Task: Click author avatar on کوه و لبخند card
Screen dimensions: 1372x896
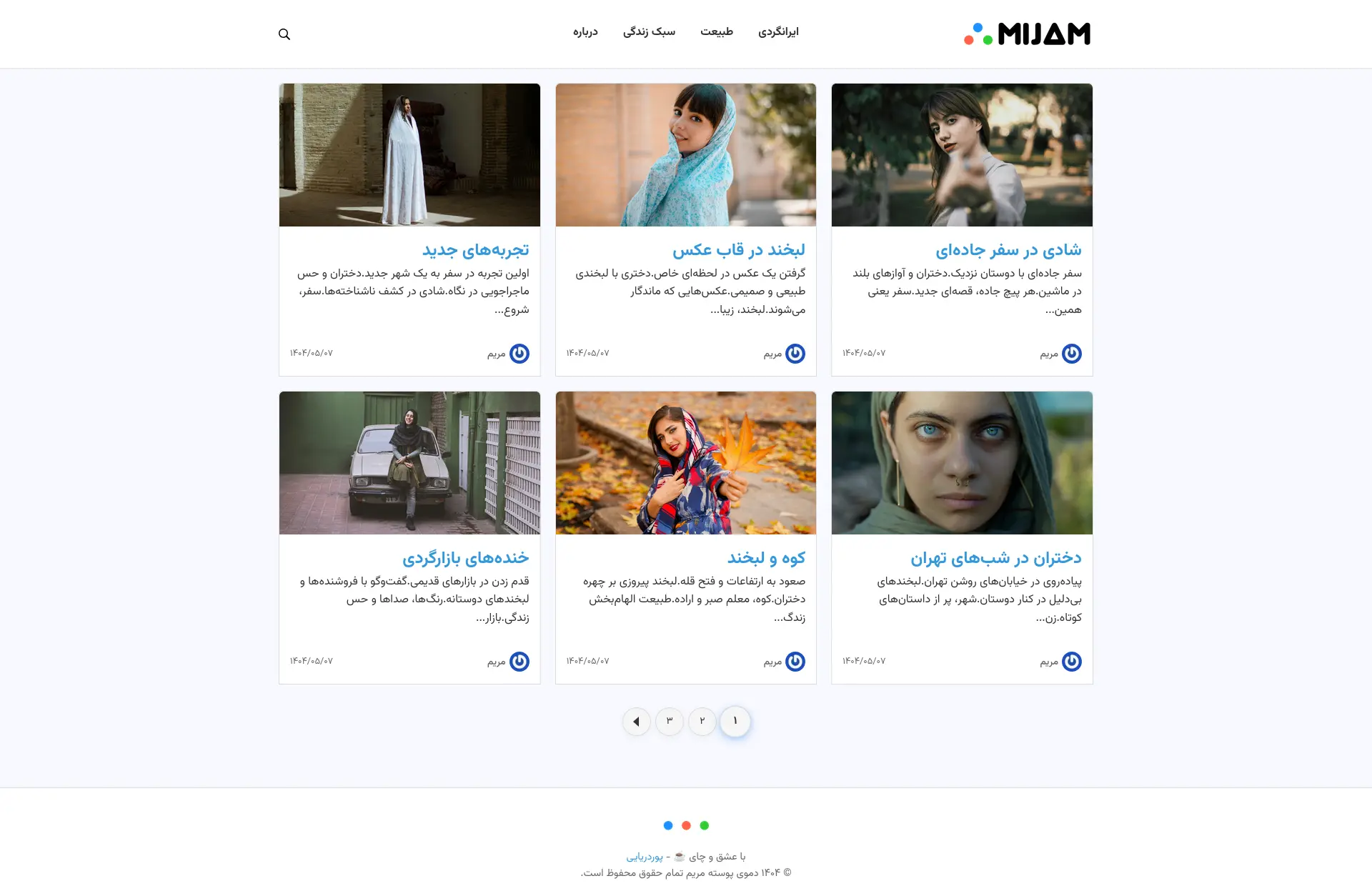Action: (x=795, y=662)
